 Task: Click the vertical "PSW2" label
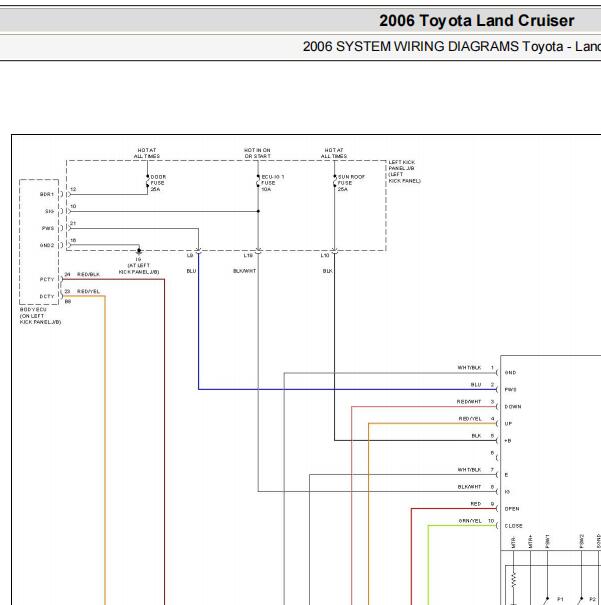581,541
